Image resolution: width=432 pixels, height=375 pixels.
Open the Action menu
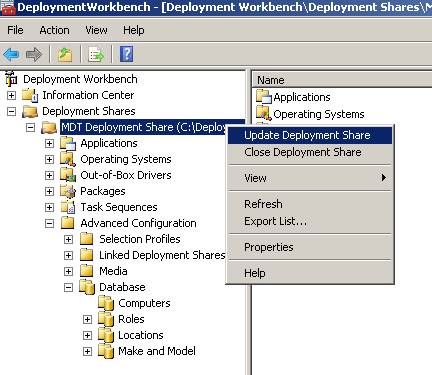[x=54, y=30]
